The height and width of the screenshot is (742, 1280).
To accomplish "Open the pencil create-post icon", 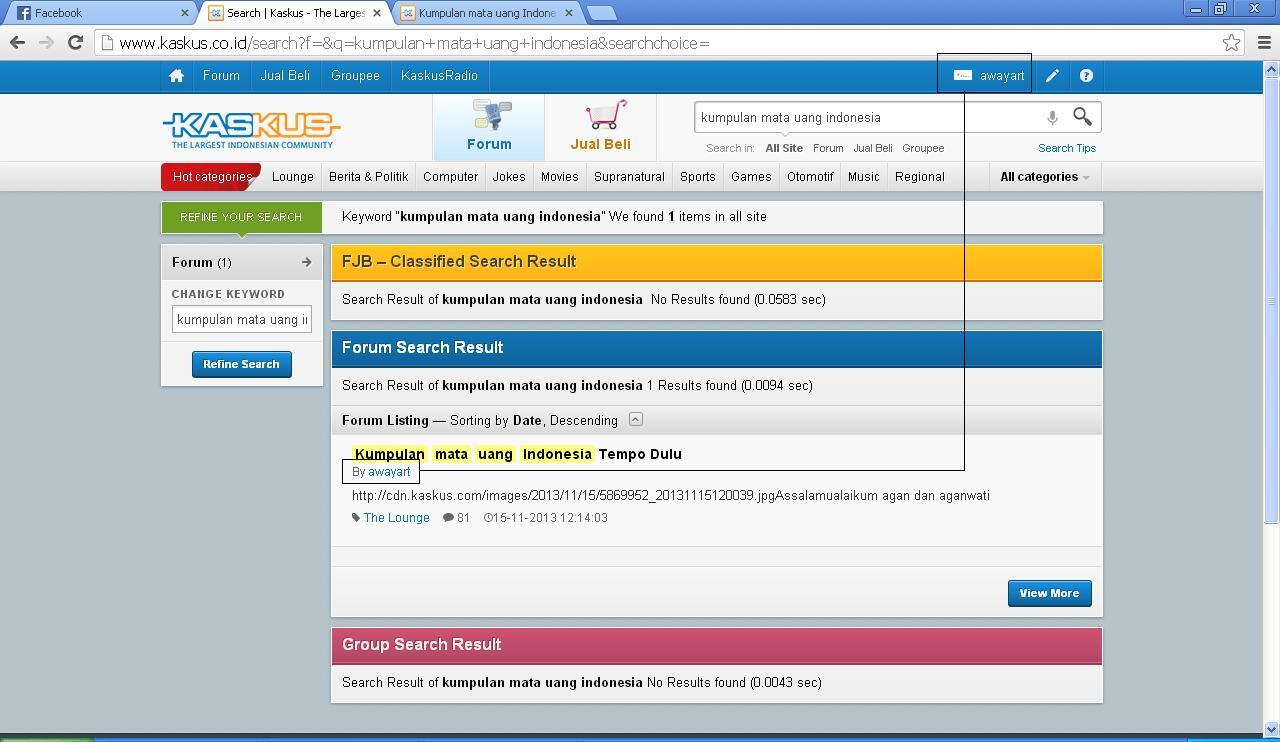I will pos(1052,76).
